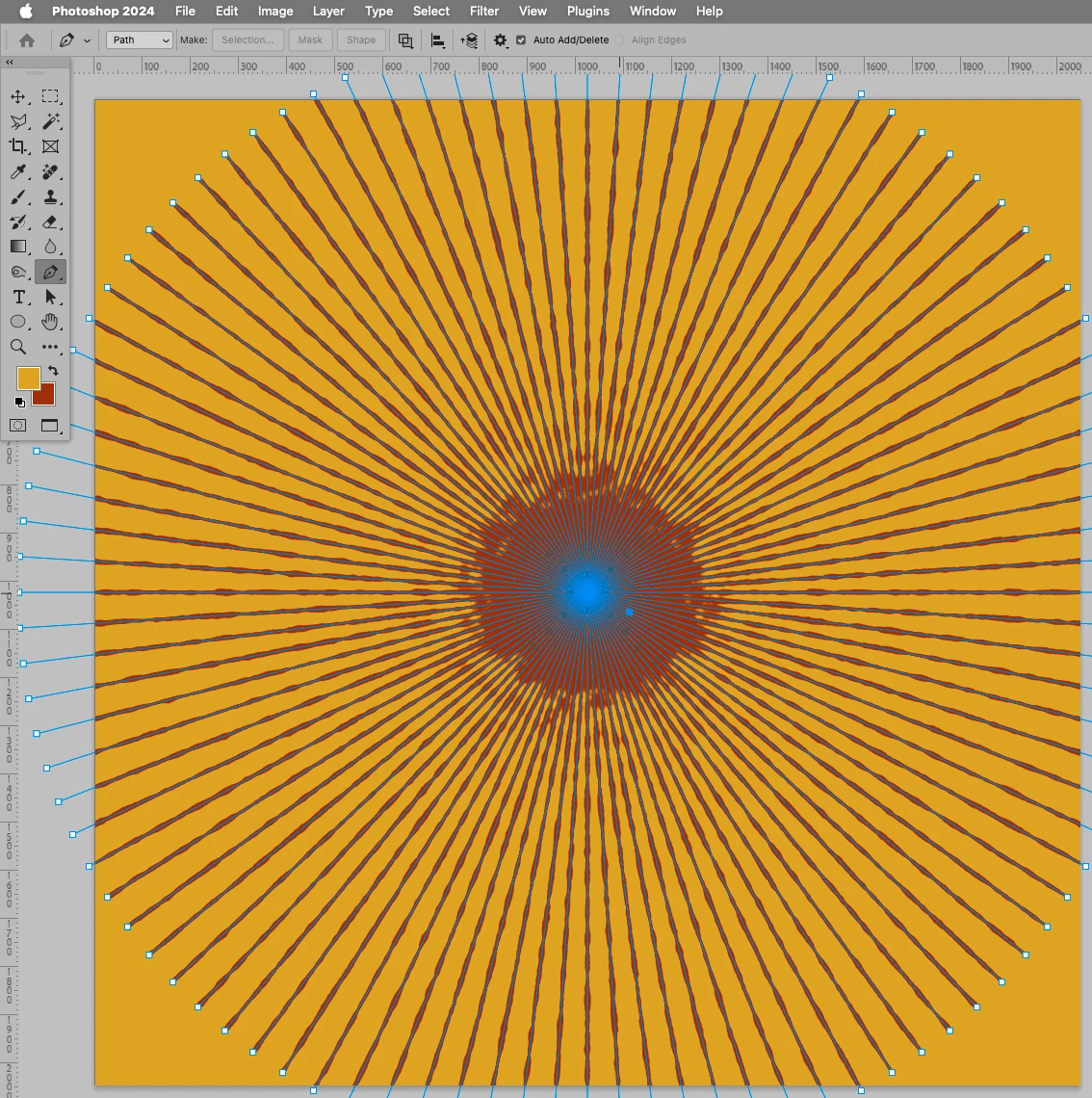
Task: Open the Filter menu
Action: 483,12
